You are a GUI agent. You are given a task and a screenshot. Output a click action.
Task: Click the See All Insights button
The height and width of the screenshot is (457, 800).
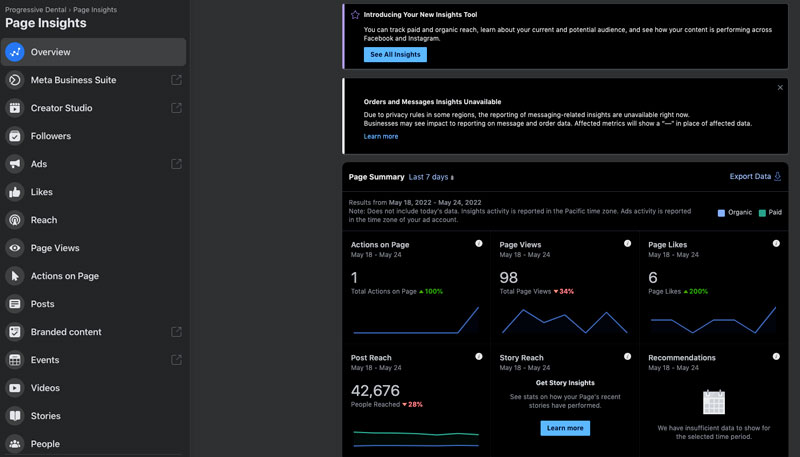coord(395,55)
